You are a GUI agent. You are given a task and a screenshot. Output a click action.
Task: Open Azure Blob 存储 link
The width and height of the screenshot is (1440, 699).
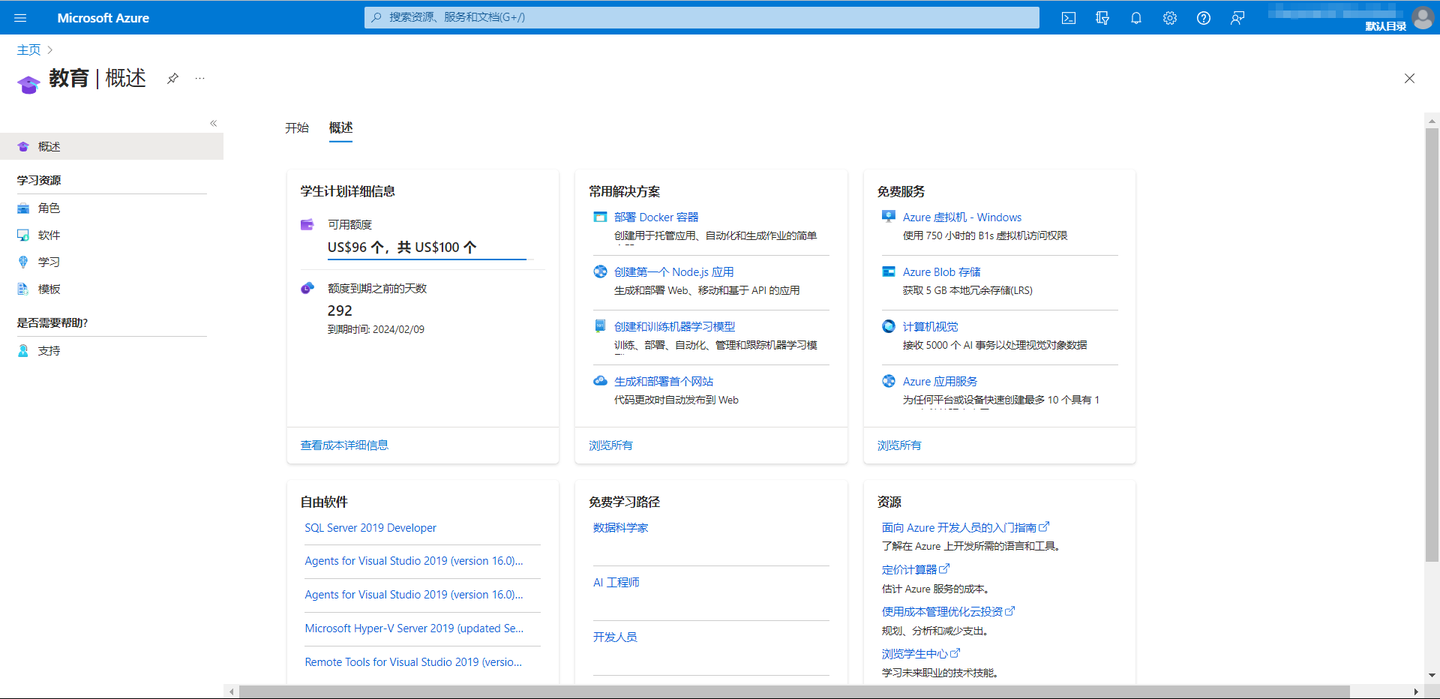(942, 272)
